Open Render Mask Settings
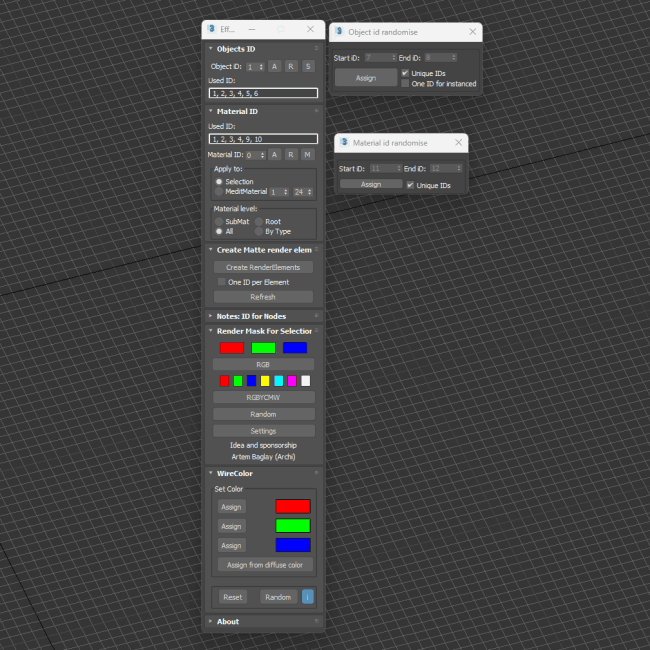The width and height of the screenshot is (650, 650). [x=264, y=431]
